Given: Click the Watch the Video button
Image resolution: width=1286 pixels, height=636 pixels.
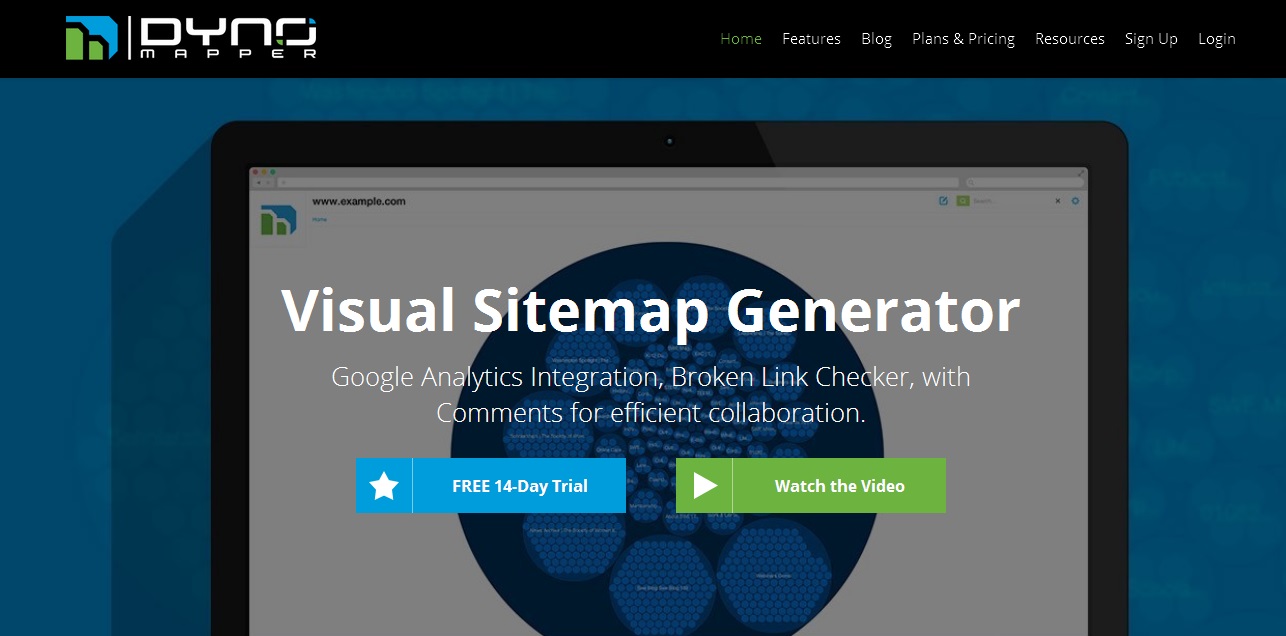Looking at the screenshot, I should [x=811, y=486].
